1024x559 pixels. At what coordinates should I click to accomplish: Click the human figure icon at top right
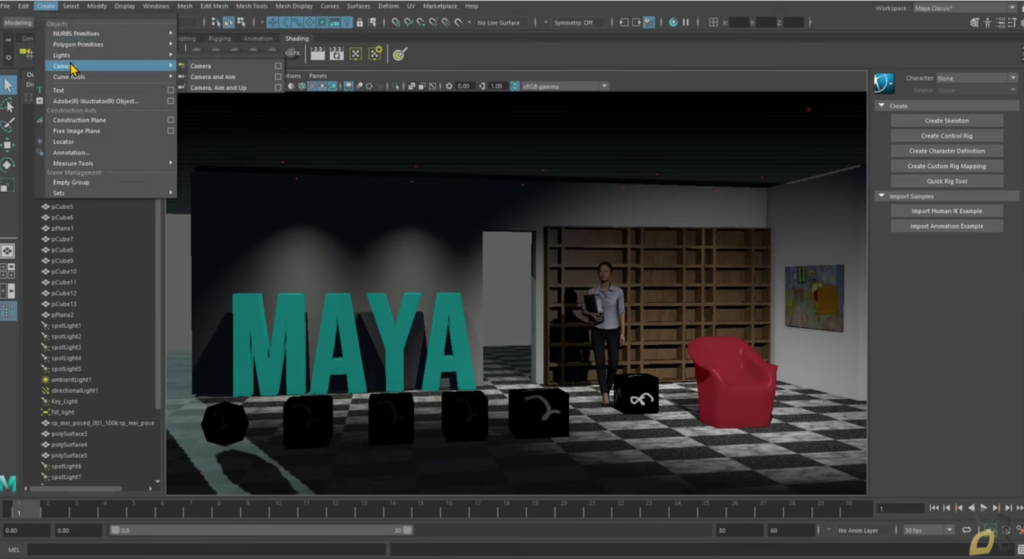click(x=987, y=22)
